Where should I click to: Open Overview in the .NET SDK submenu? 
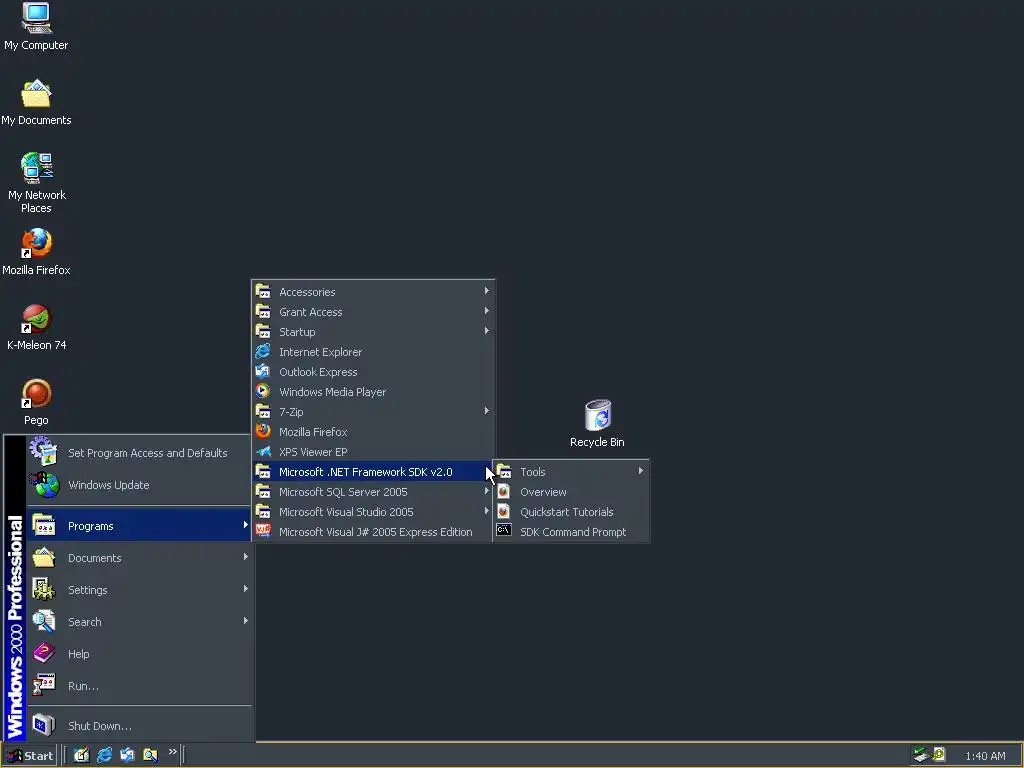[x=571, y=492]
